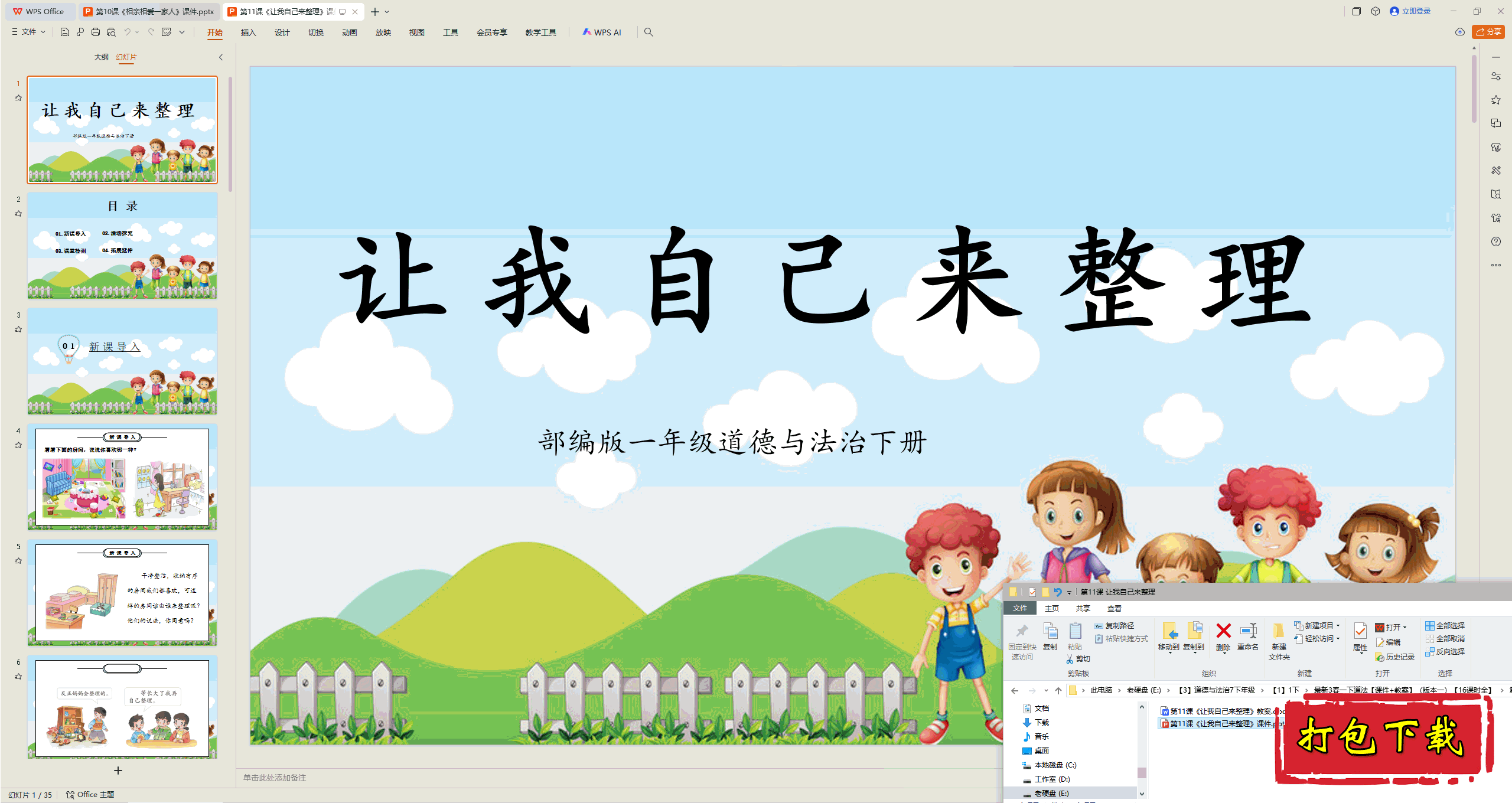The height and width of the screenshot is (803, 1512).
Task: Open 第10课 课件.pptx document tab
Action: click(149, 11)
